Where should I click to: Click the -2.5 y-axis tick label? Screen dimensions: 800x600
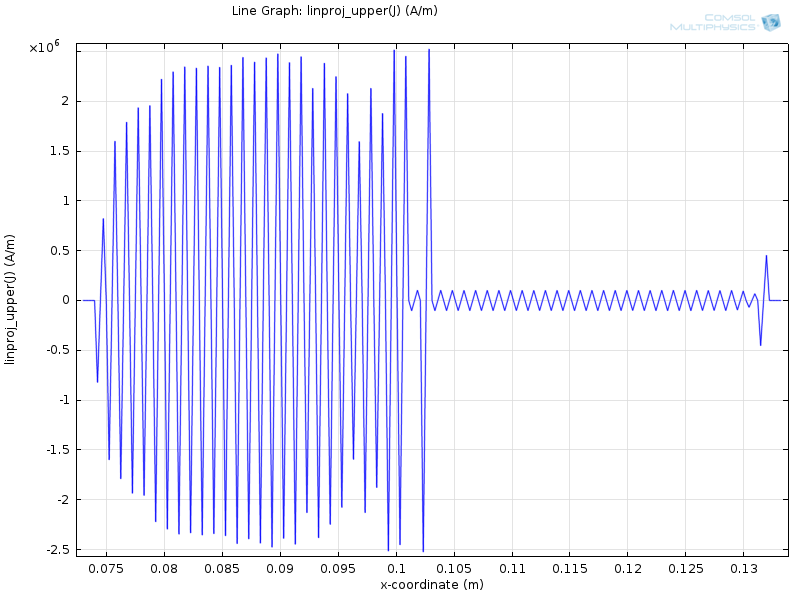coord(56,550)
